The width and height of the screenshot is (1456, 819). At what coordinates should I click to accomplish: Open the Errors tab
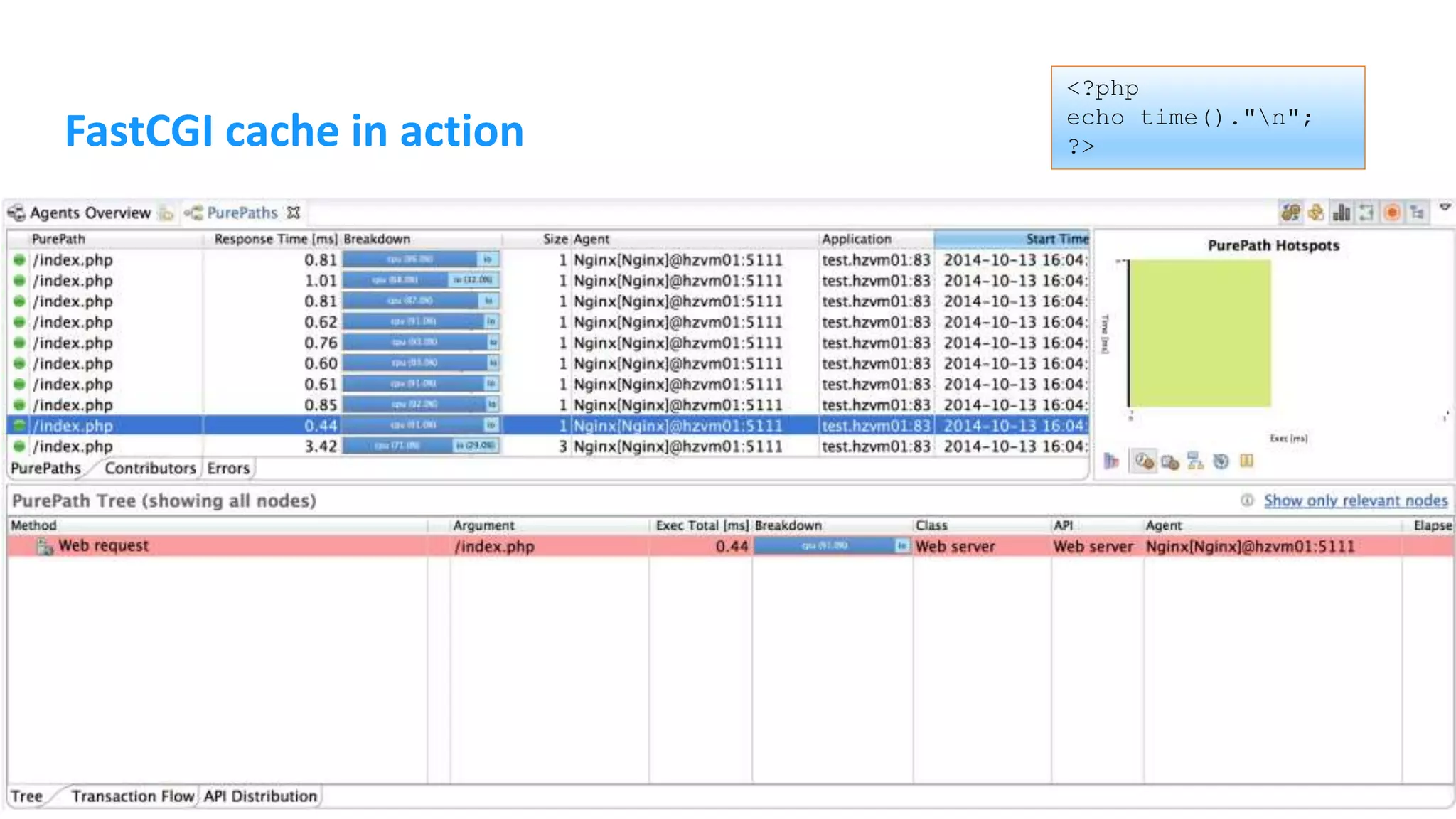tap(228, 469)
